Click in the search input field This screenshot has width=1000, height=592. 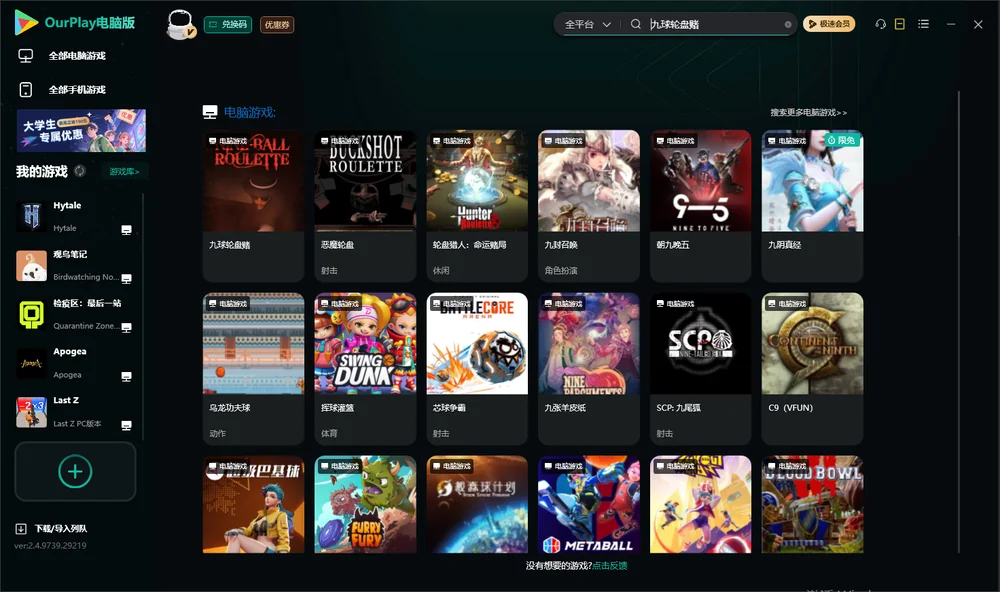click(x=714, y=24)
